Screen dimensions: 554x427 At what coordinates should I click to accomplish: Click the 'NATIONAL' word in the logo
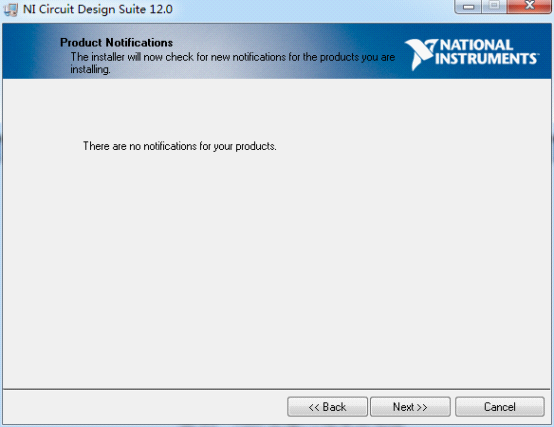click(476, 45)
